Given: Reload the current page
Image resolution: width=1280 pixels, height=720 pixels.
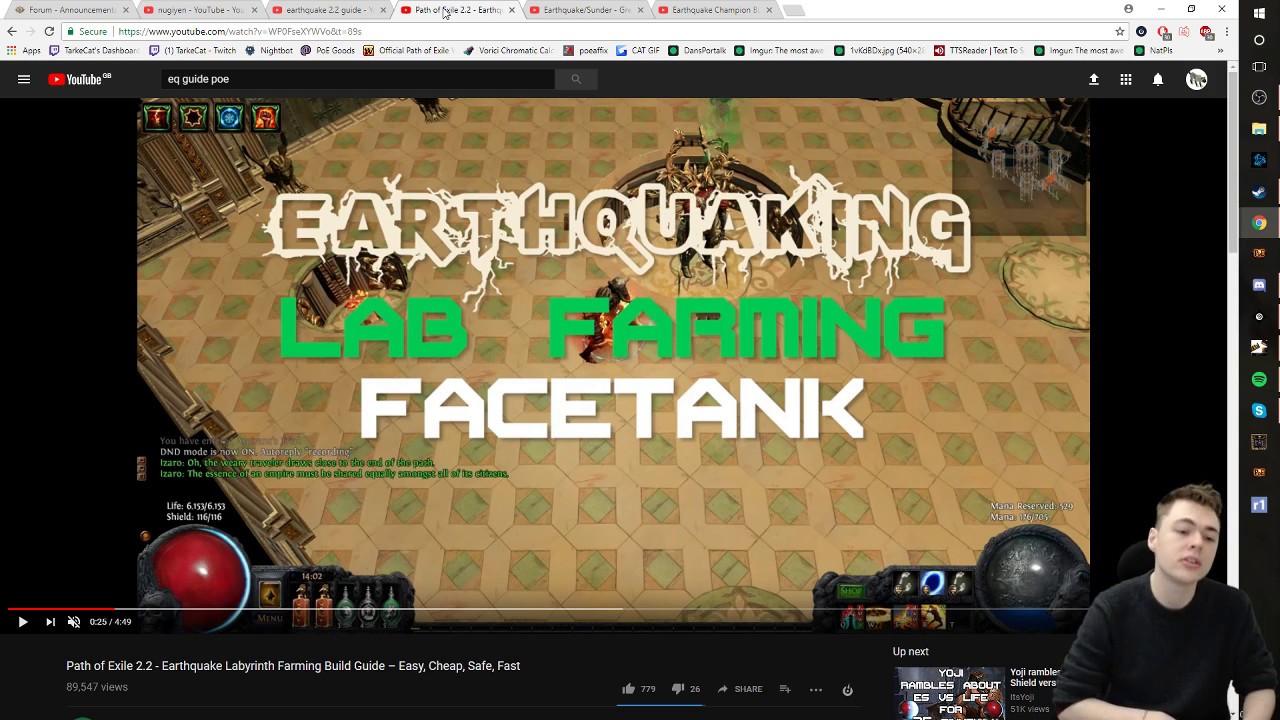Looking at the screenshot, I should pos(49,32).
